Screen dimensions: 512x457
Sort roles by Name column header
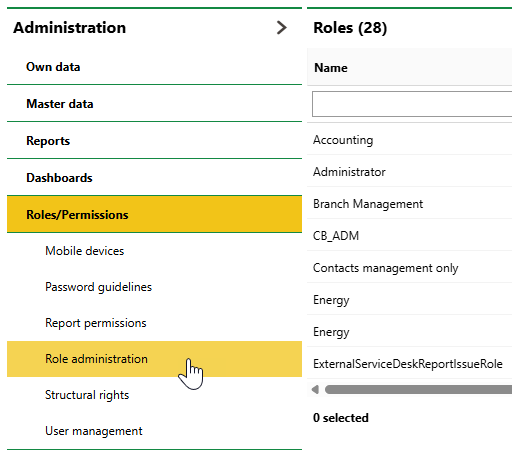[331, 68]
